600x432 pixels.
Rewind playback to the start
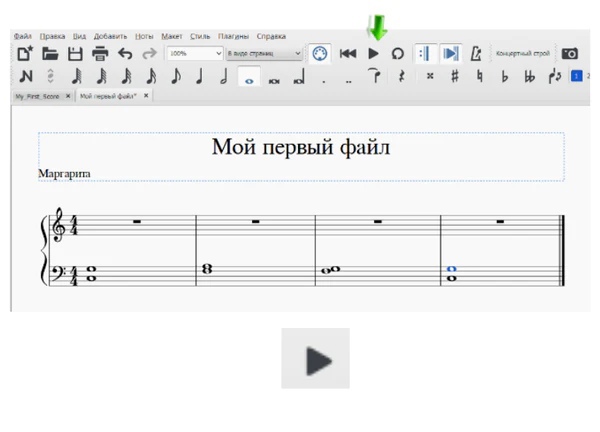[348, 54]
